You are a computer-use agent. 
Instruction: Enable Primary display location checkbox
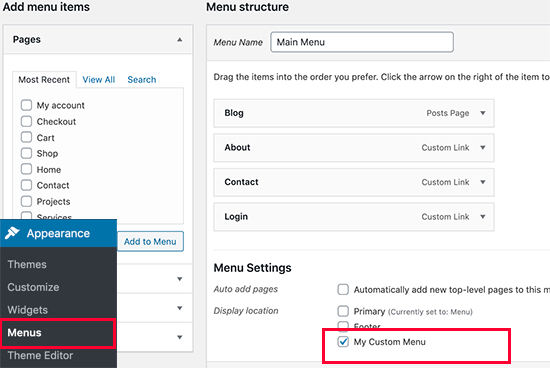(343, 311)
